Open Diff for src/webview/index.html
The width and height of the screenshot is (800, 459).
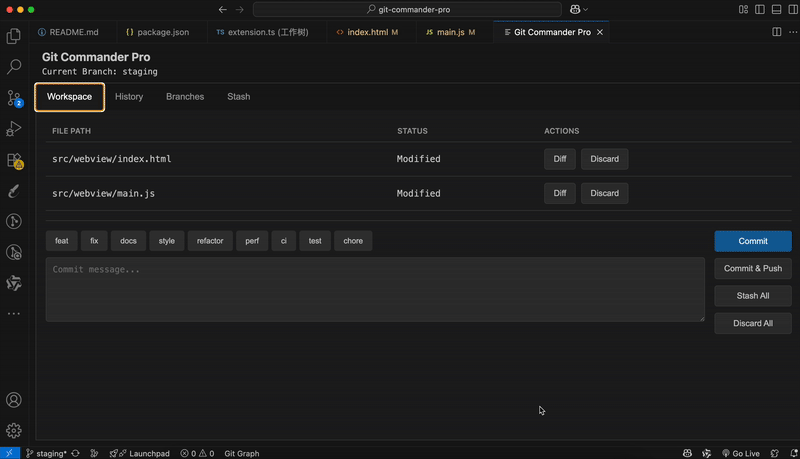pos(560,159)
